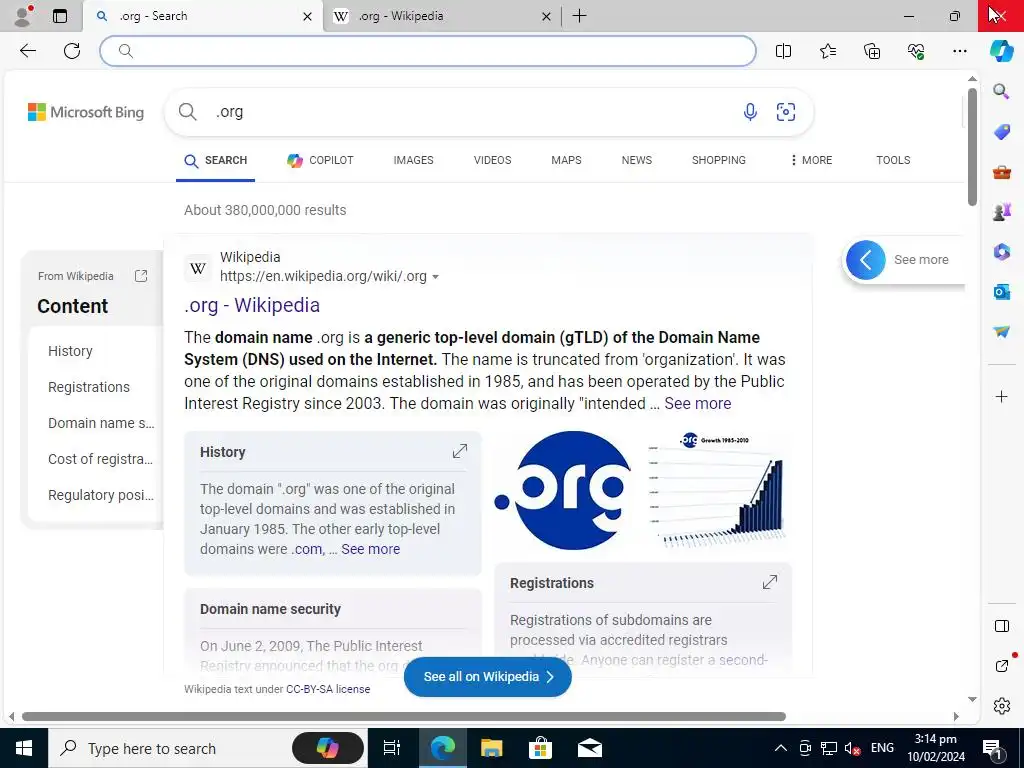Viewport: 1024px width, 768px height.
Task: Click See all on Wikipedia button
Action: pos(488,677)
